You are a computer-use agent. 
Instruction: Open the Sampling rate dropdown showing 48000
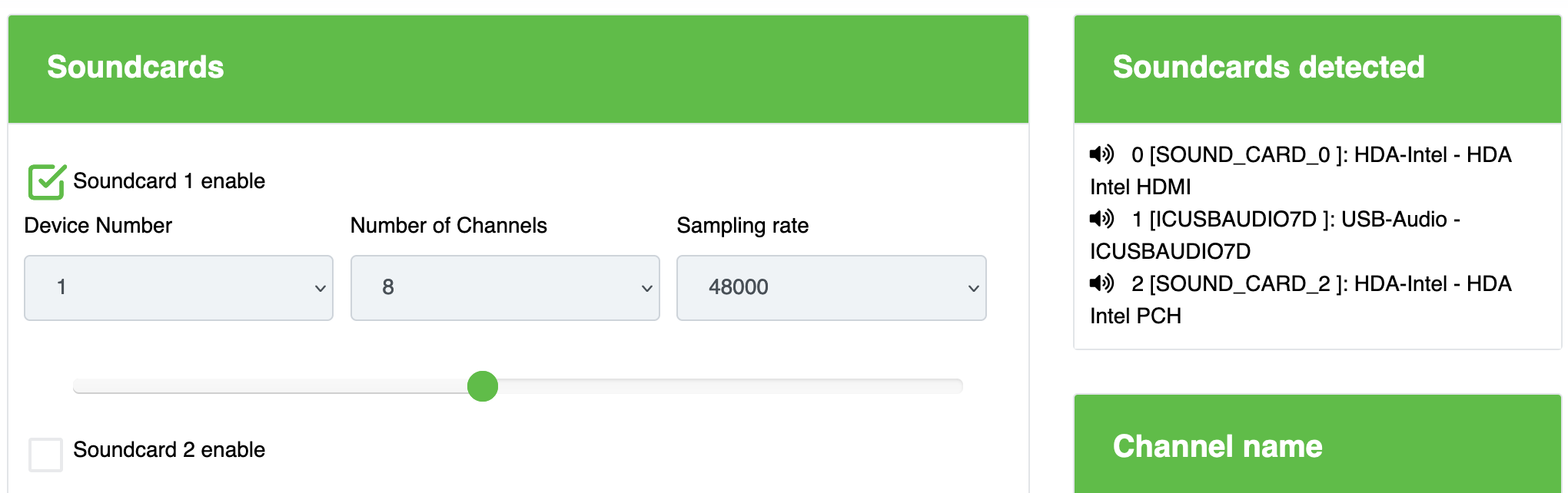point(830,288)
